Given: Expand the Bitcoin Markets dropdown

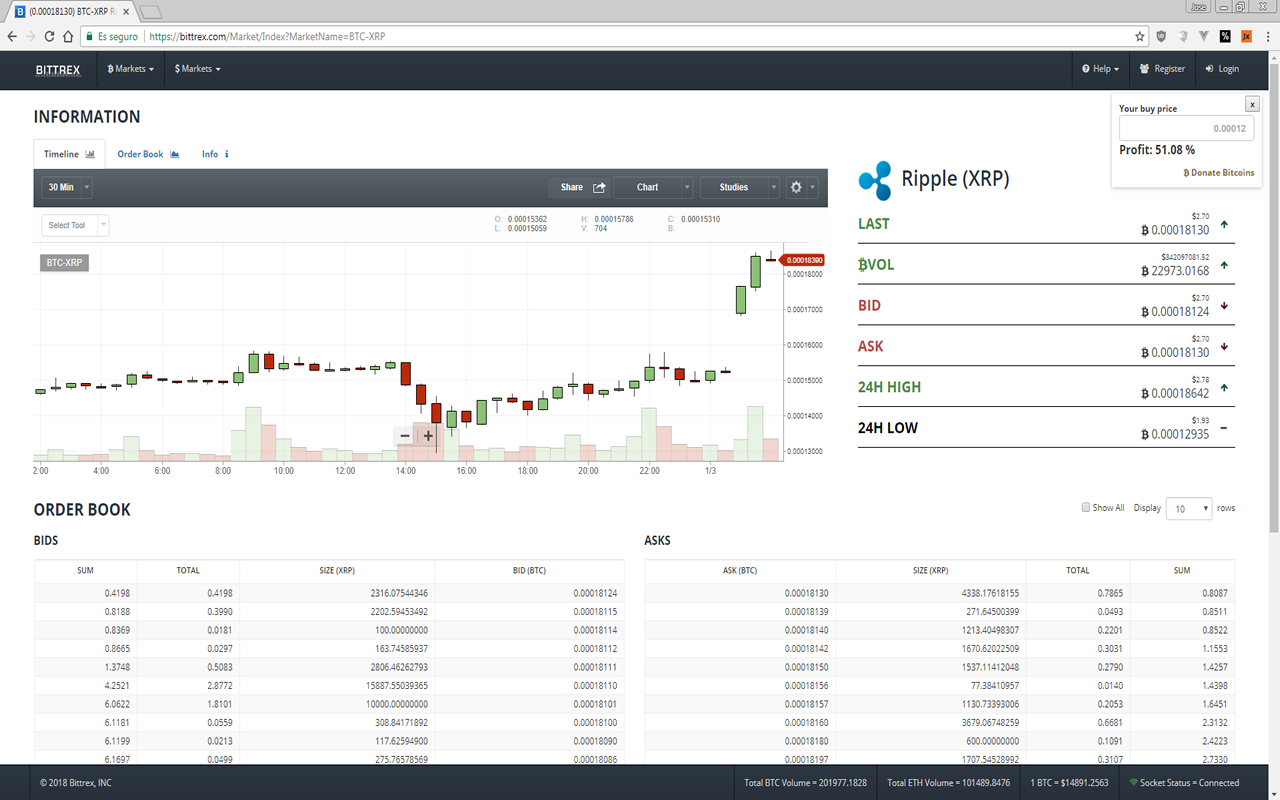Looking at the screenshot, I should [x=131, y=69].
